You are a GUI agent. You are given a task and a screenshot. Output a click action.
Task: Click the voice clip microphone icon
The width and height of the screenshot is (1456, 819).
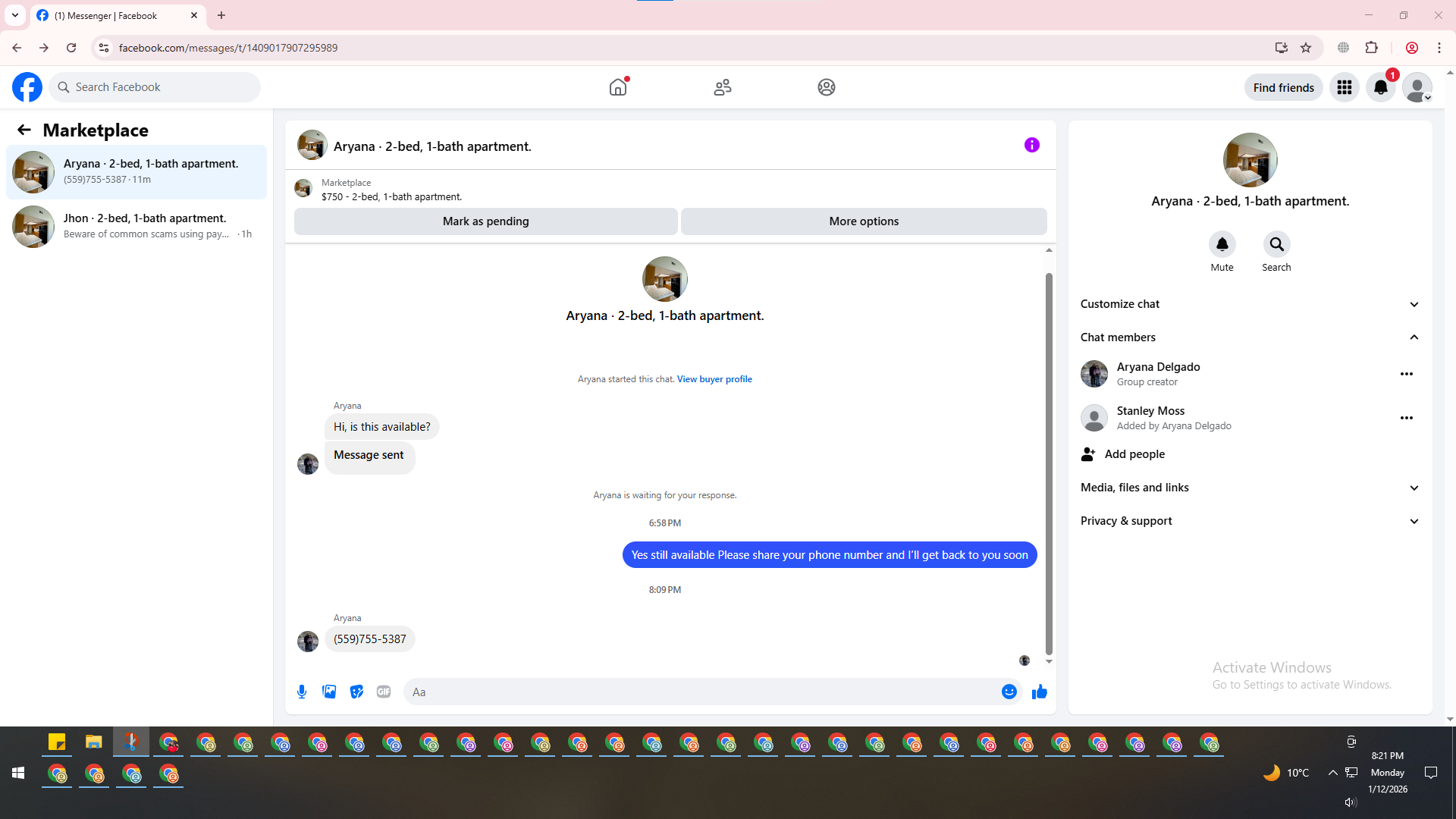coord(302,692)
